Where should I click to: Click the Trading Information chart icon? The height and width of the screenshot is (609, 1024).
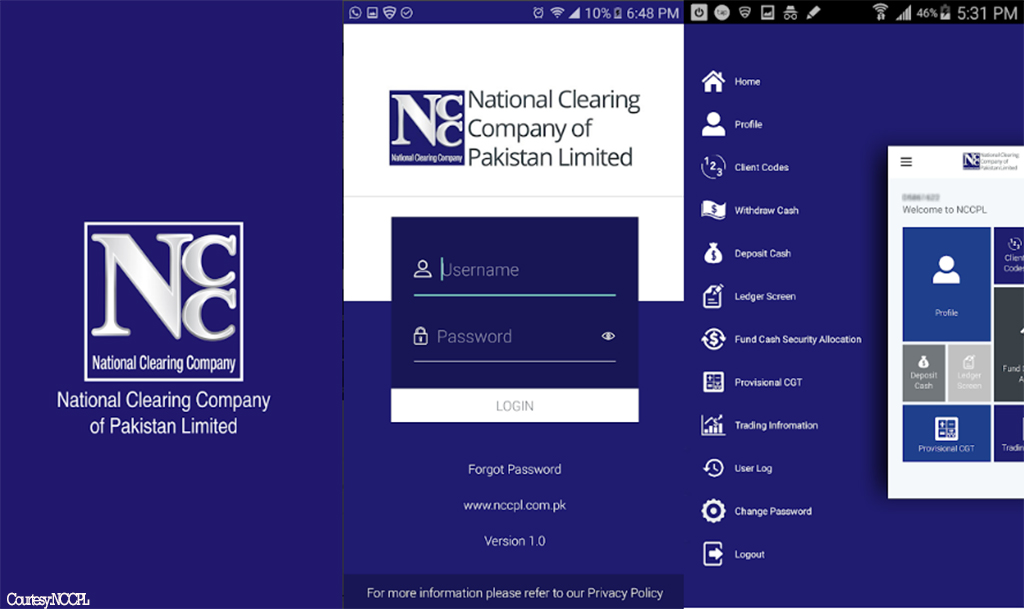(x=713, y=426)
